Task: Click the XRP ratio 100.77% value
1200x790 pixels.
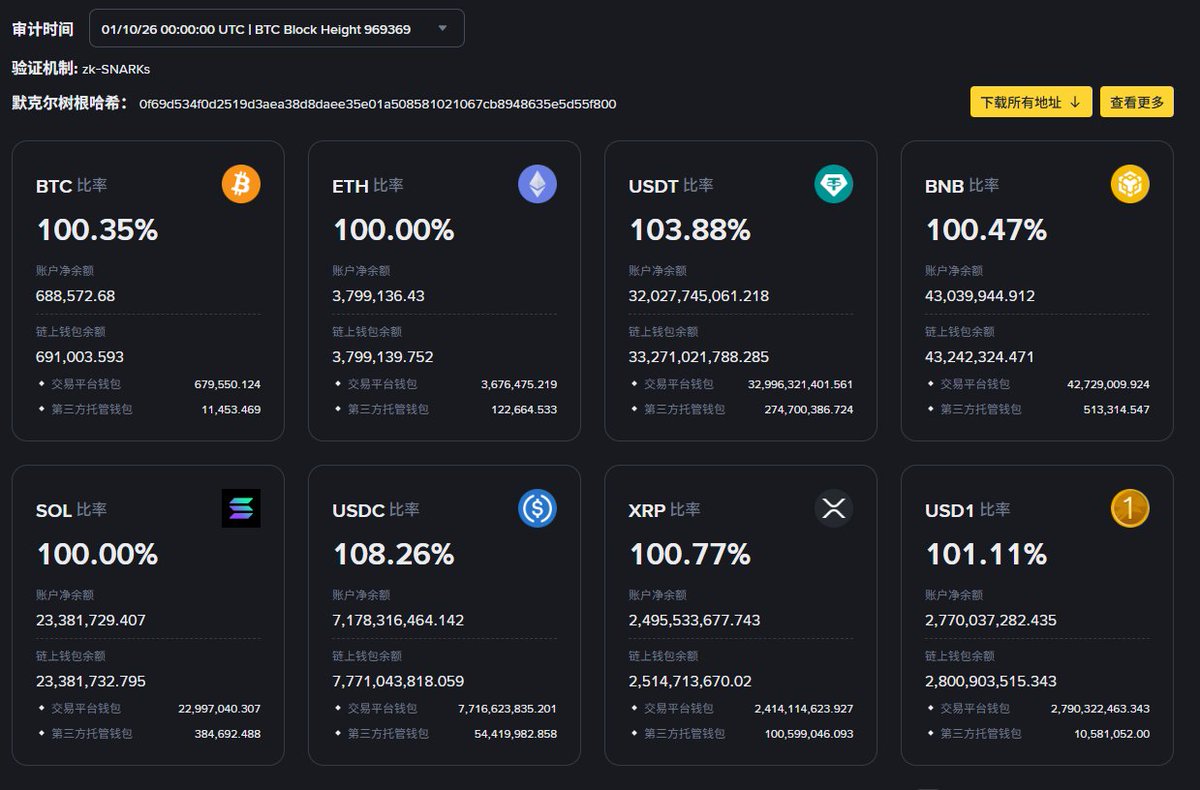Action: pyautogui.click(x=690, y=554)
